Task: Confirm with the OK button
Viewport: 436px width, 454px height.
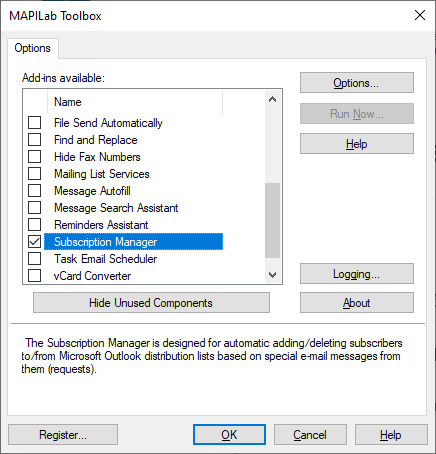Action: pyautogui.click(x=229, y=435)
